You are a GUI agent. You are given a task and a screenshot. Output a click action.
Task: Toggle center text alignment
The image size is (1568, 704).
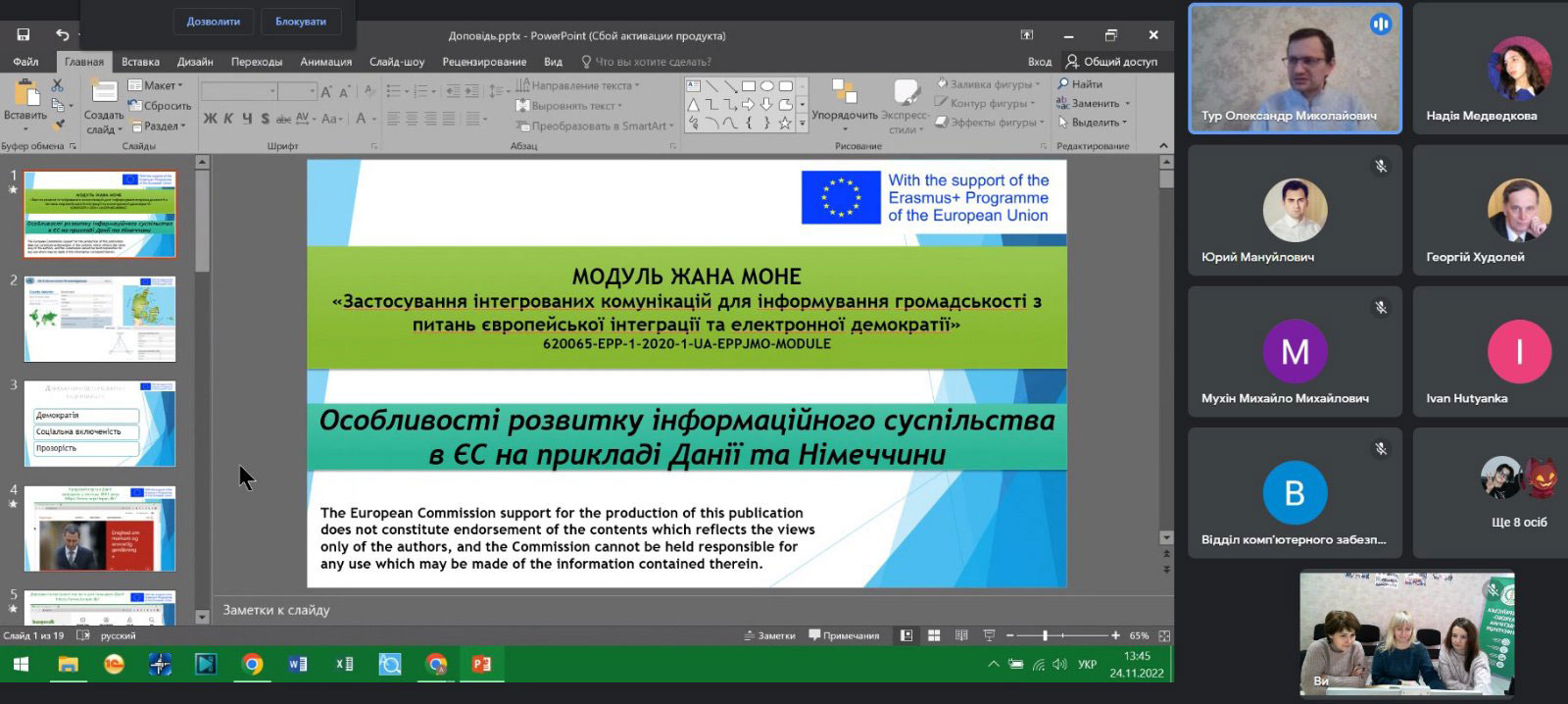pos(412,119)
